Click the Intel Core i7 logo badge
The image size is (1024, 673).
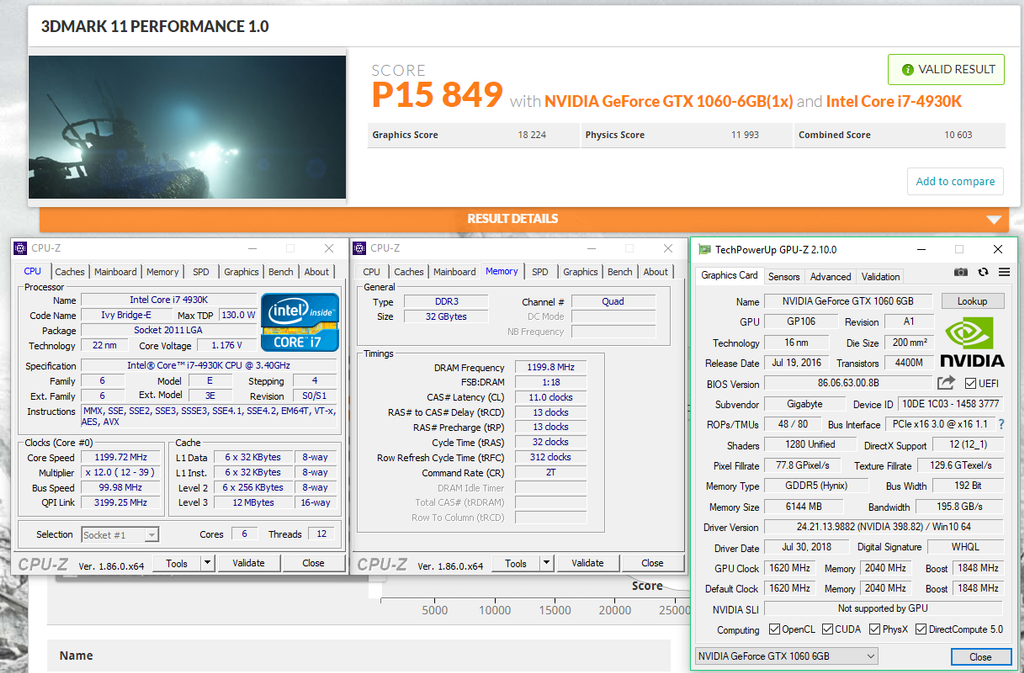point(300,322)
